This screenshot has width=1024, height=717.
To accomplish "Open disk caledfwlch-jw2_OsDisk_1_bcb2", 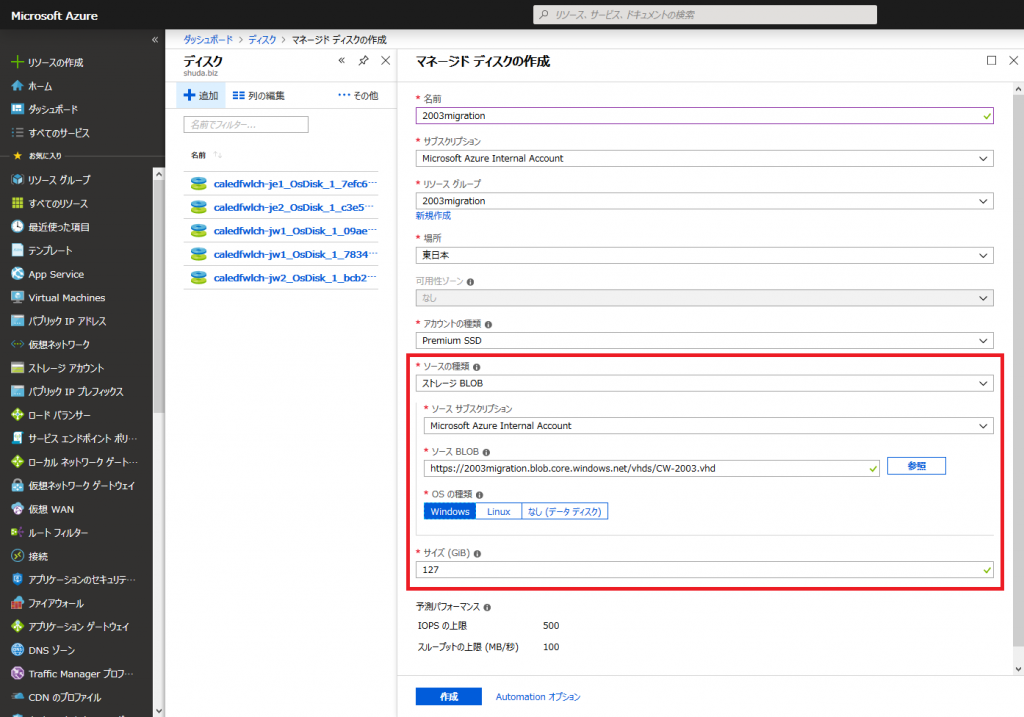I will (x=295, y=278).
